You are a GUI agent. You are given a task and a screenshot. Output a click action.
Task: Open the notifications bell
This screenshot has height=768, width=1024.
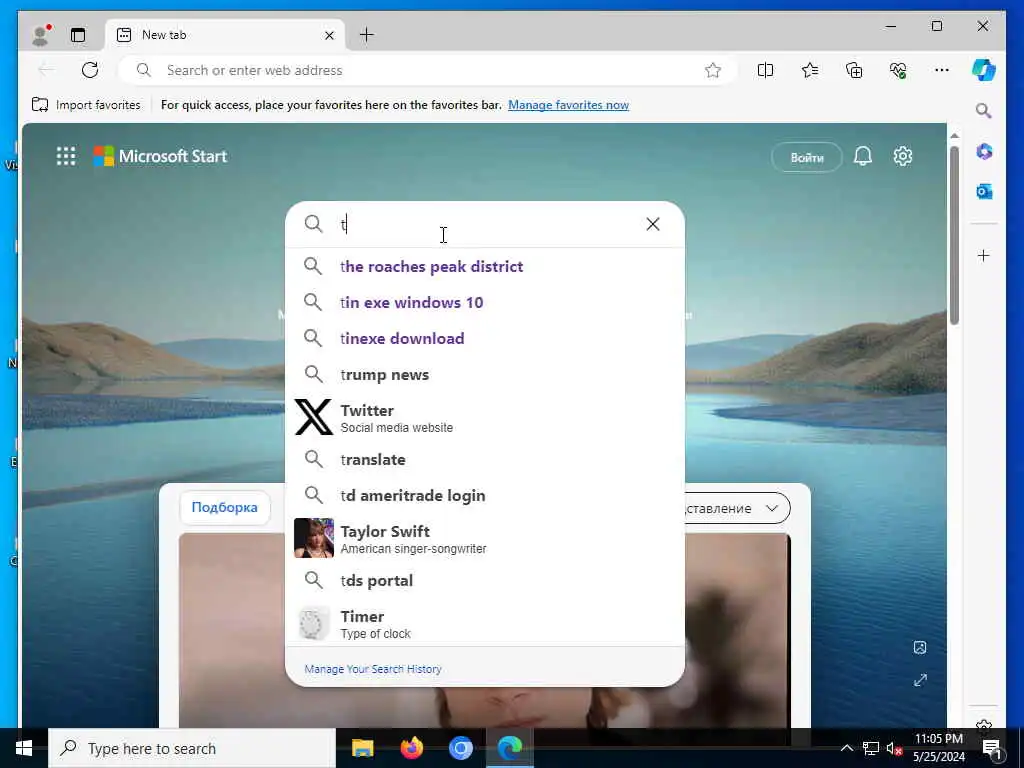863,157
